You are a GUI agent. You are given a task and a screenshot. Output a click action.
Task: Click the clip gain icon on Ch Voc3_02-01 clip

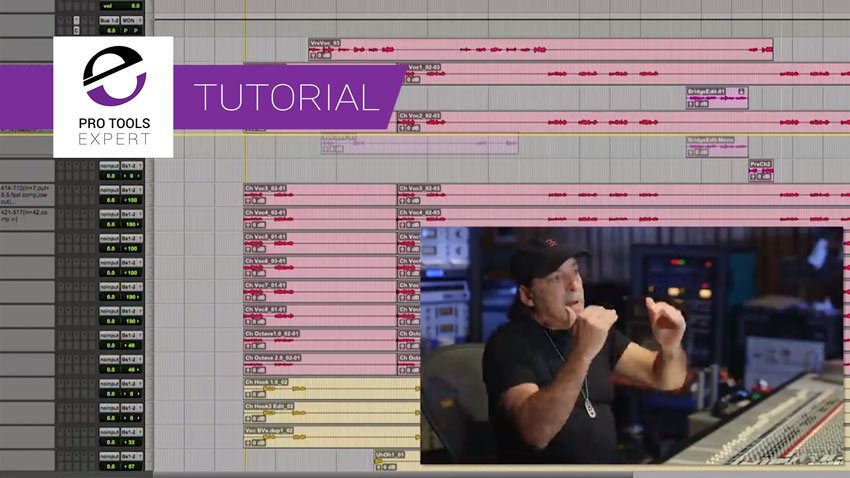tap(248, 201)
